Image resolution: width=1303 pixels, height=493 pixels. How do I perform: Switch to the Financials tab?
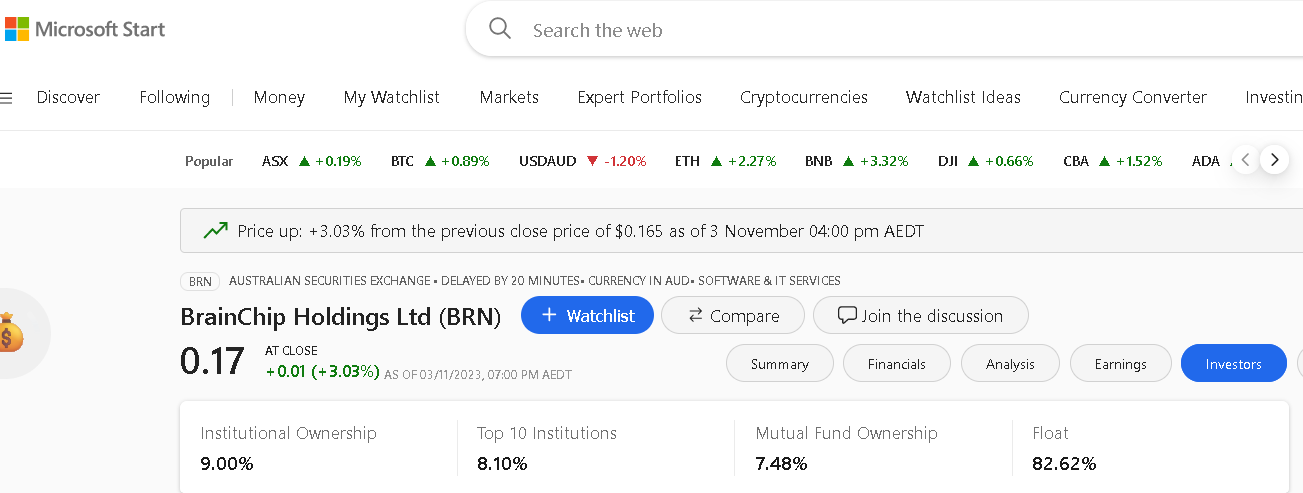click(x=897, y=364)
